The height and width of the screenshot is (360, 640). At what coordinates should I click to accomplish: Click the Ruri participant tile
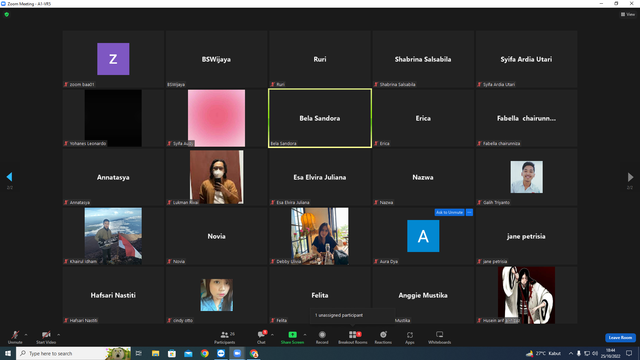[x=320, y=59]
